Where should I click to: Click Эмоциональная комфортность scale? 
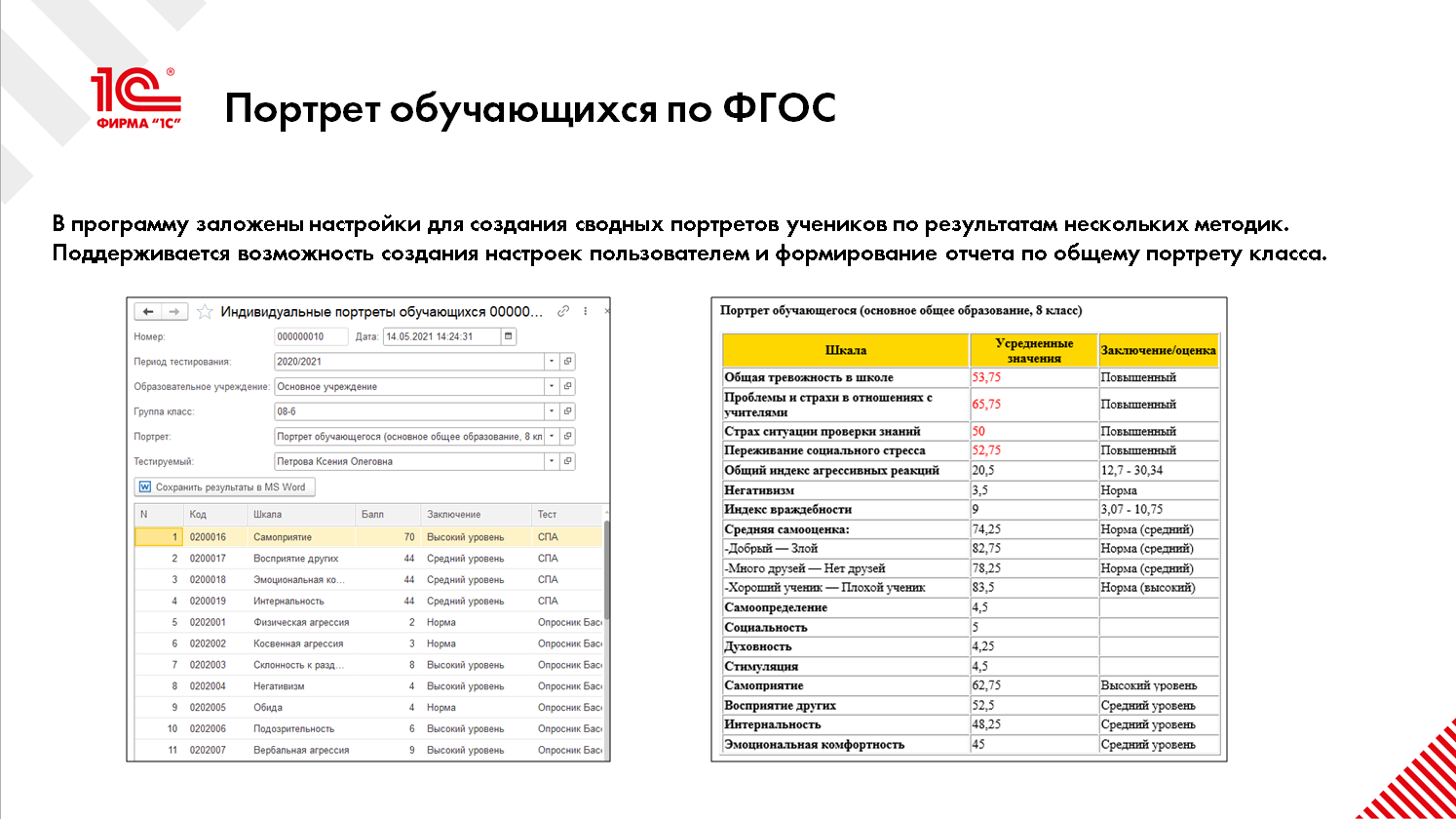click(x=815, y=744)
